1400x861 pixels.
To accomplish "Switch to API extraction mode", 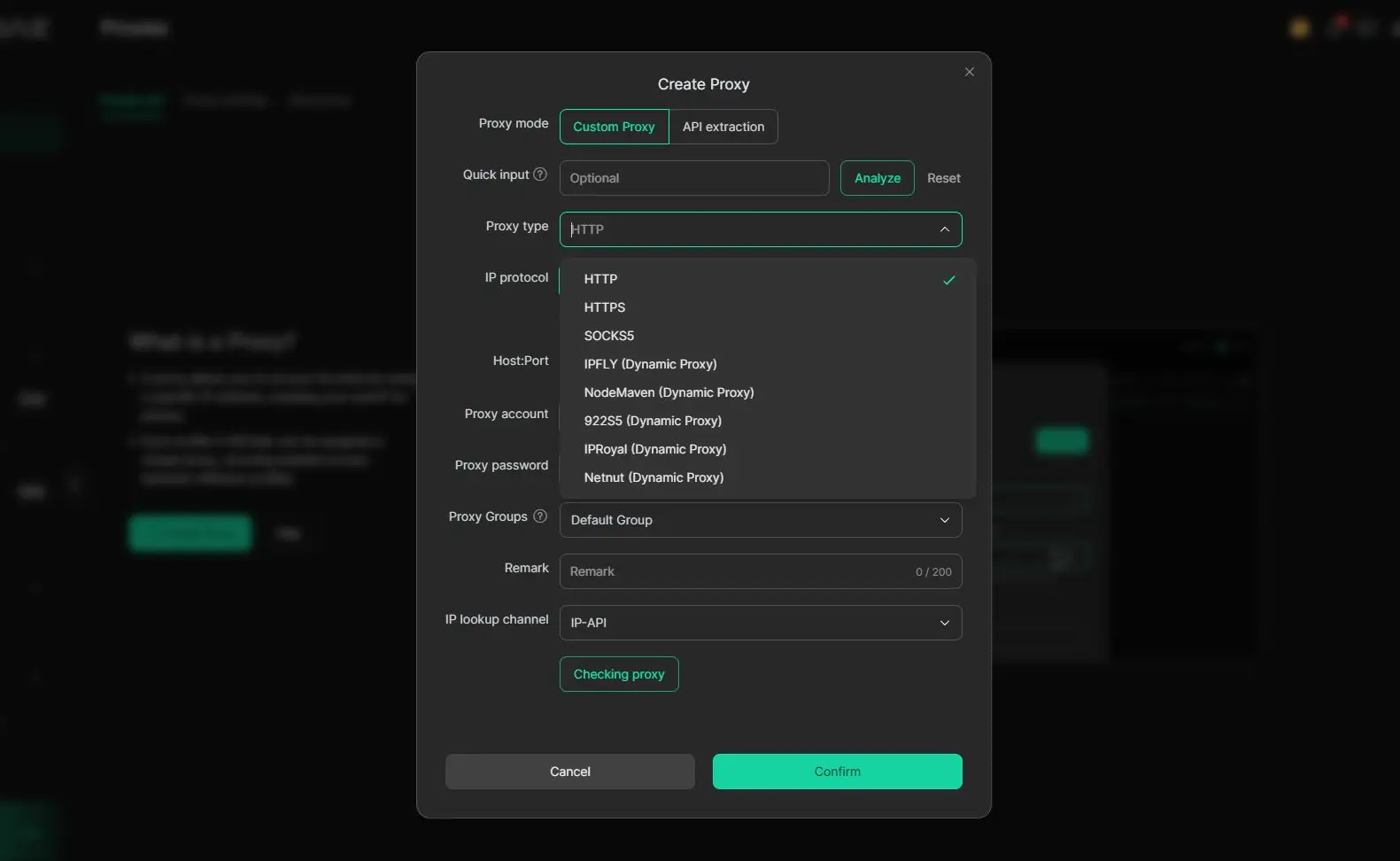I will click(723, 127).
